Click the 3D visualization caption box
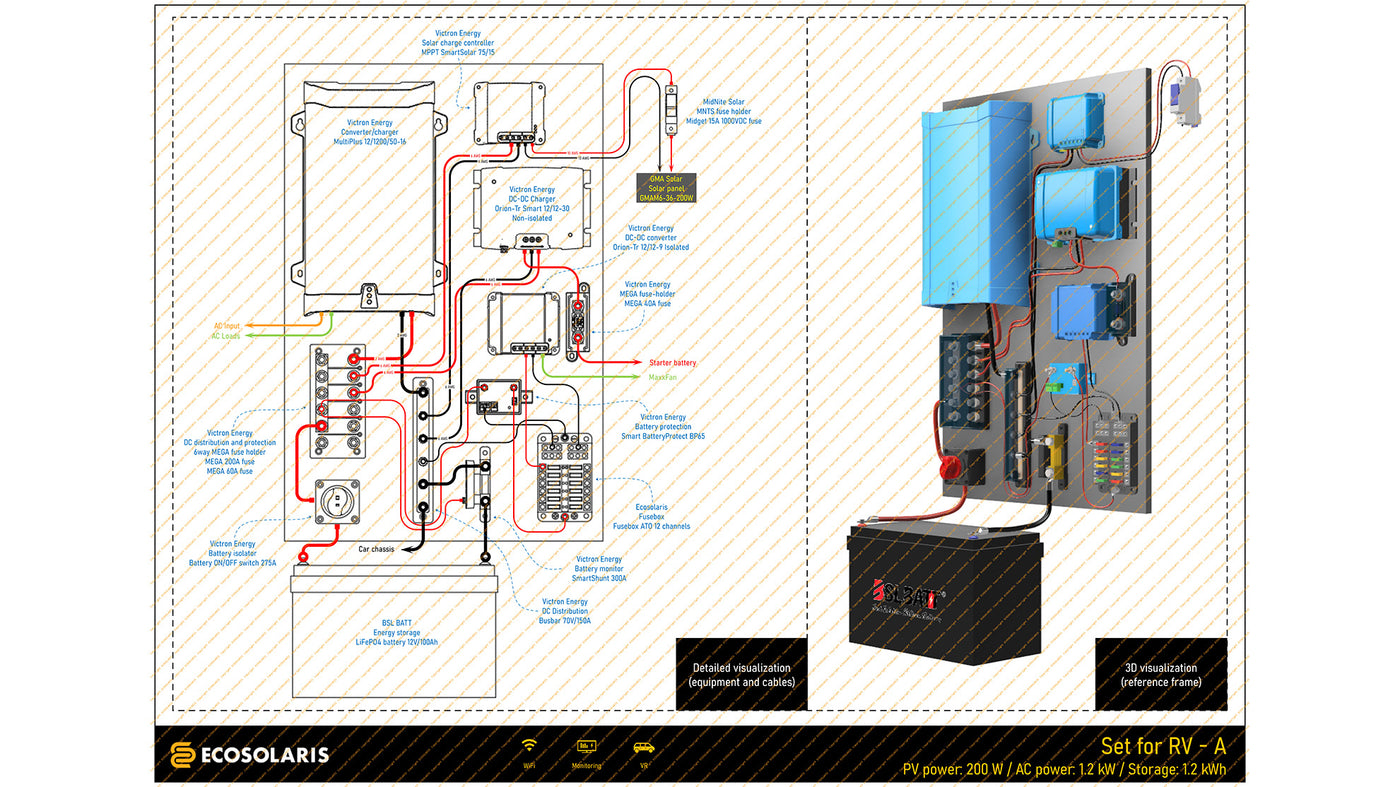 click(1160, 675)
